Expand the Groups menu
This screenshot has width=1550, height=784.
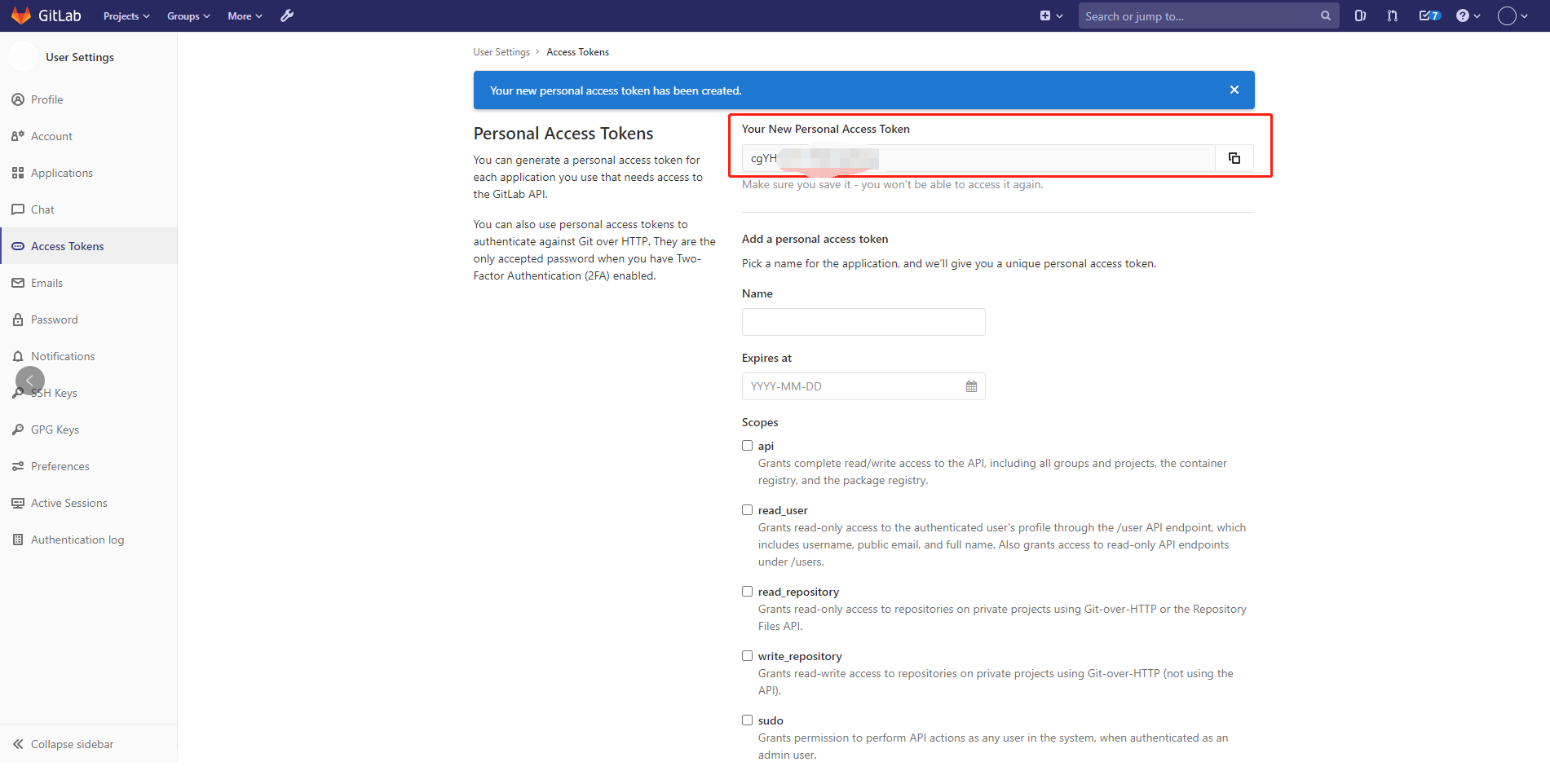pos(188,16)
